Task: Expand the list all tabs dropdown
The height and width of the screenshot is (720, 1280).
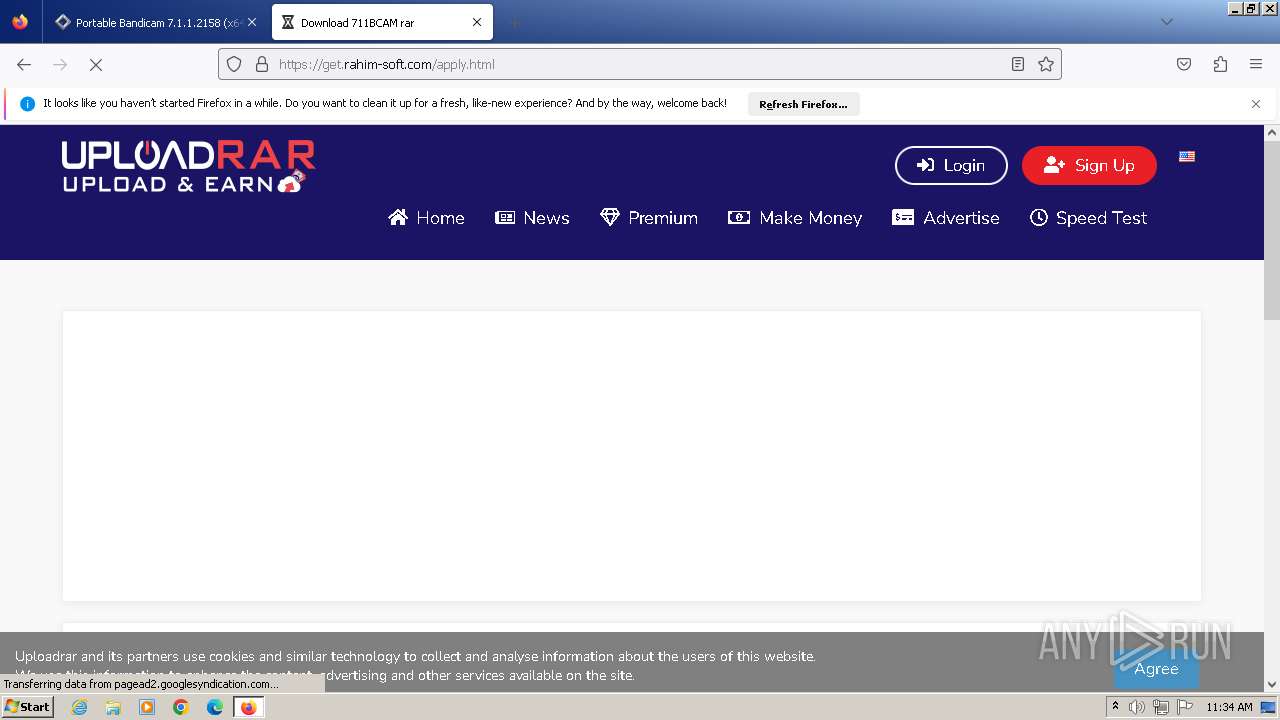Action: [x=1167, y=22]
